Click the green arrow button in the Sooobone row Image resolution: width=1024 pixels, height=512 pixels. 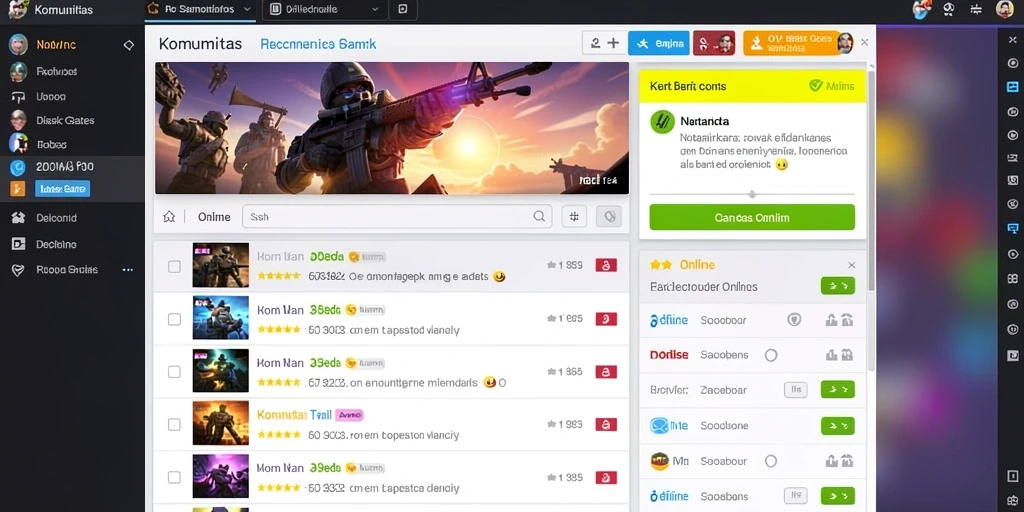838,426
